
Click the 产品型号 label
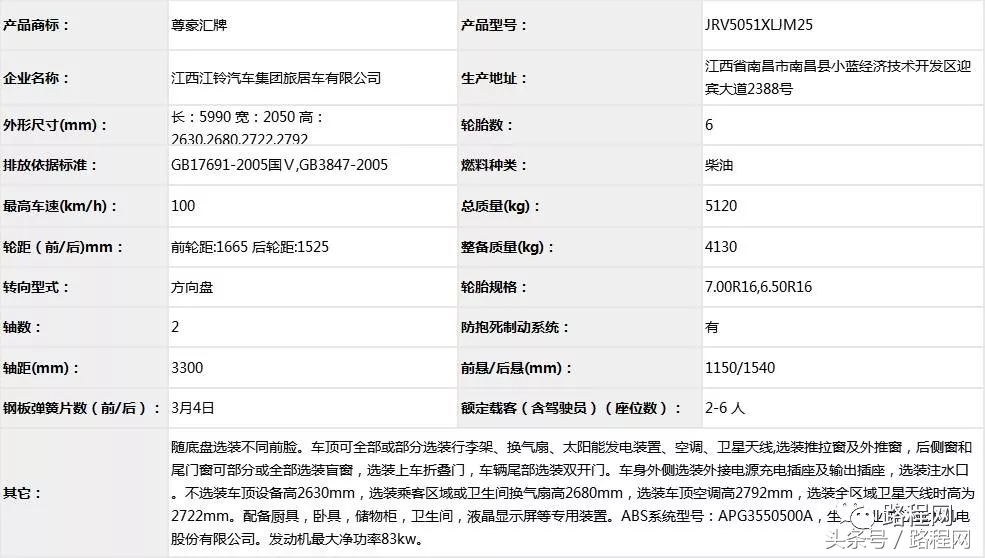(x=494, y=25)
